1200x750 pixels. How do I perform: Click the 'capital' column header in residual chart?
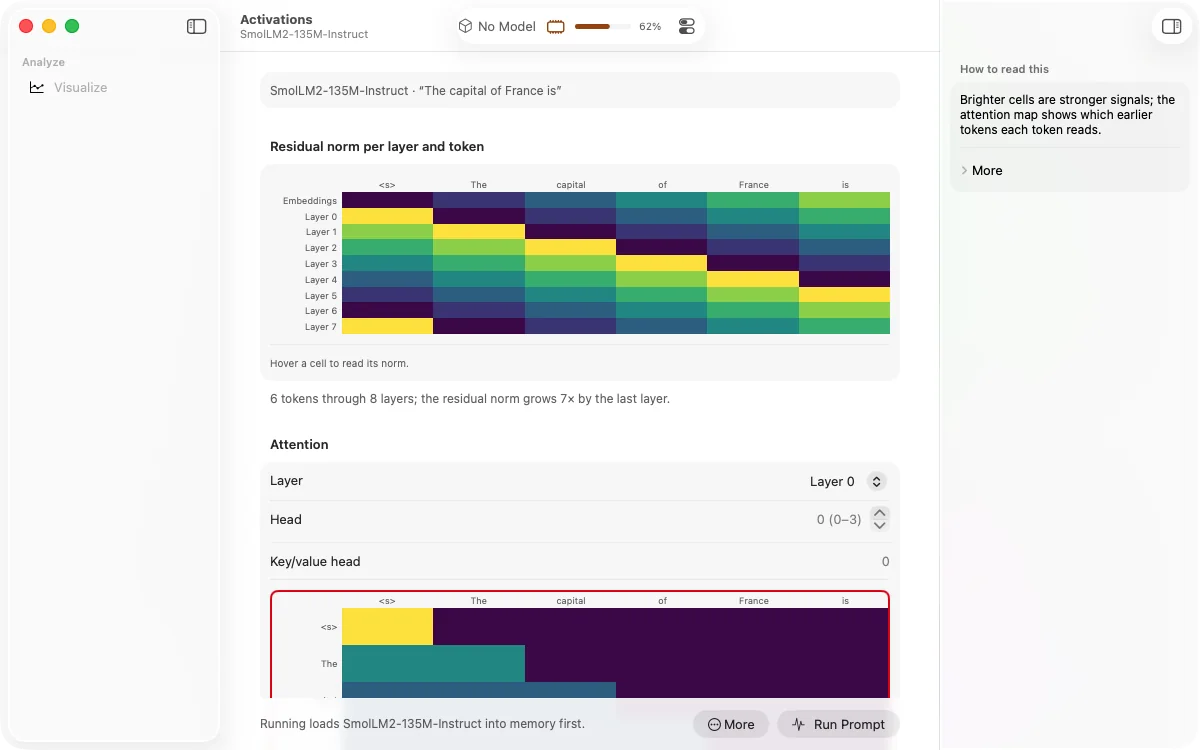(570, 184)
